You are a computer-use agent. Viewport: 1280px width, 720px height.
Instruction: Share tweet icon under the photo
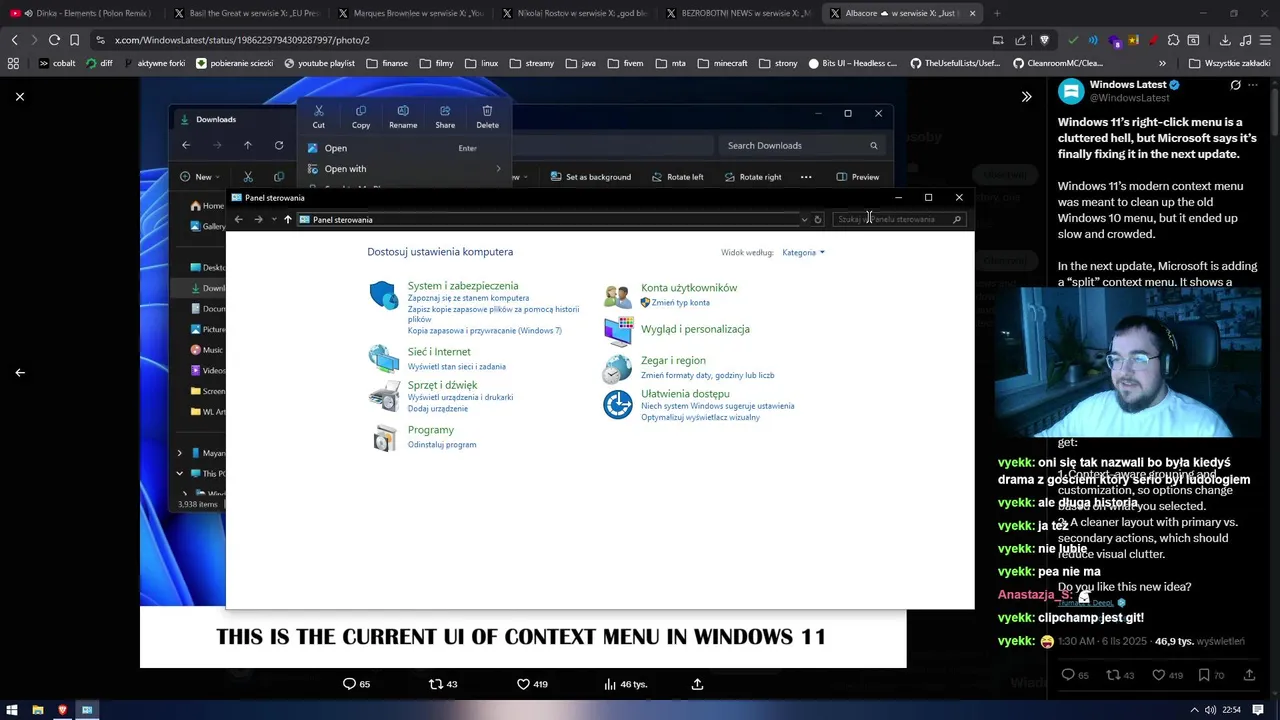pyautogui.click(x=697, y=684)
